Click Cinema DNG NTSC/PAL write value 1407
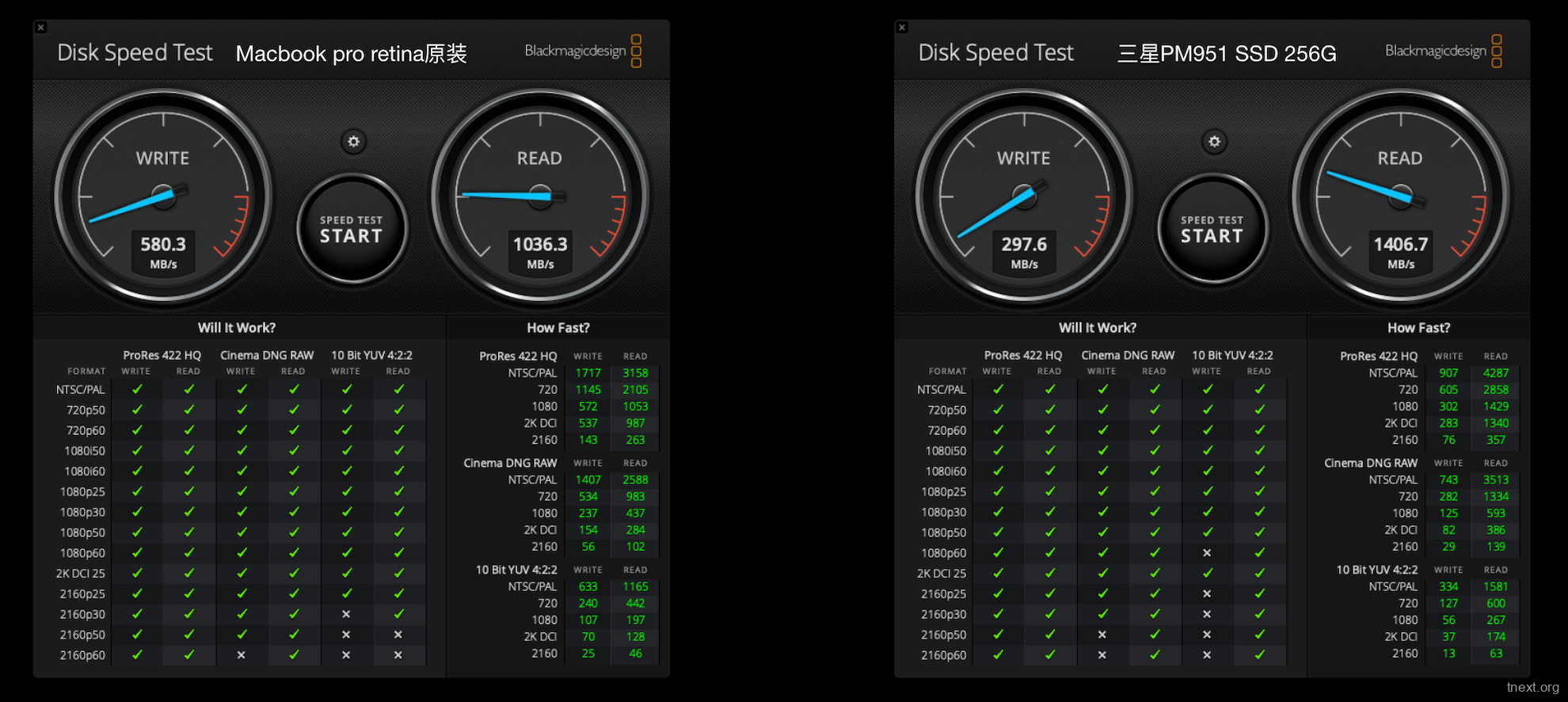This screenshot has height=702, width=1568. 588,480
